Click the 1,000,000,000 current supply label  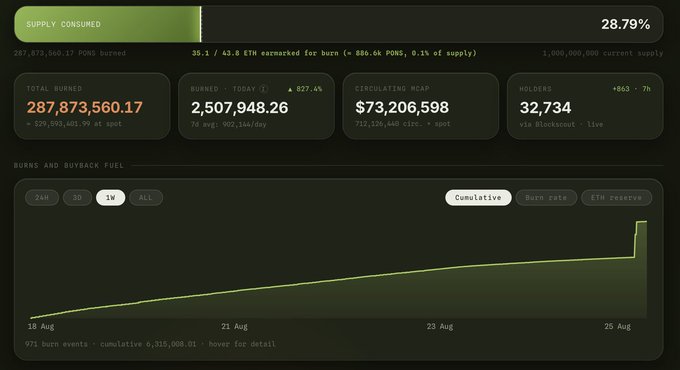603,53
